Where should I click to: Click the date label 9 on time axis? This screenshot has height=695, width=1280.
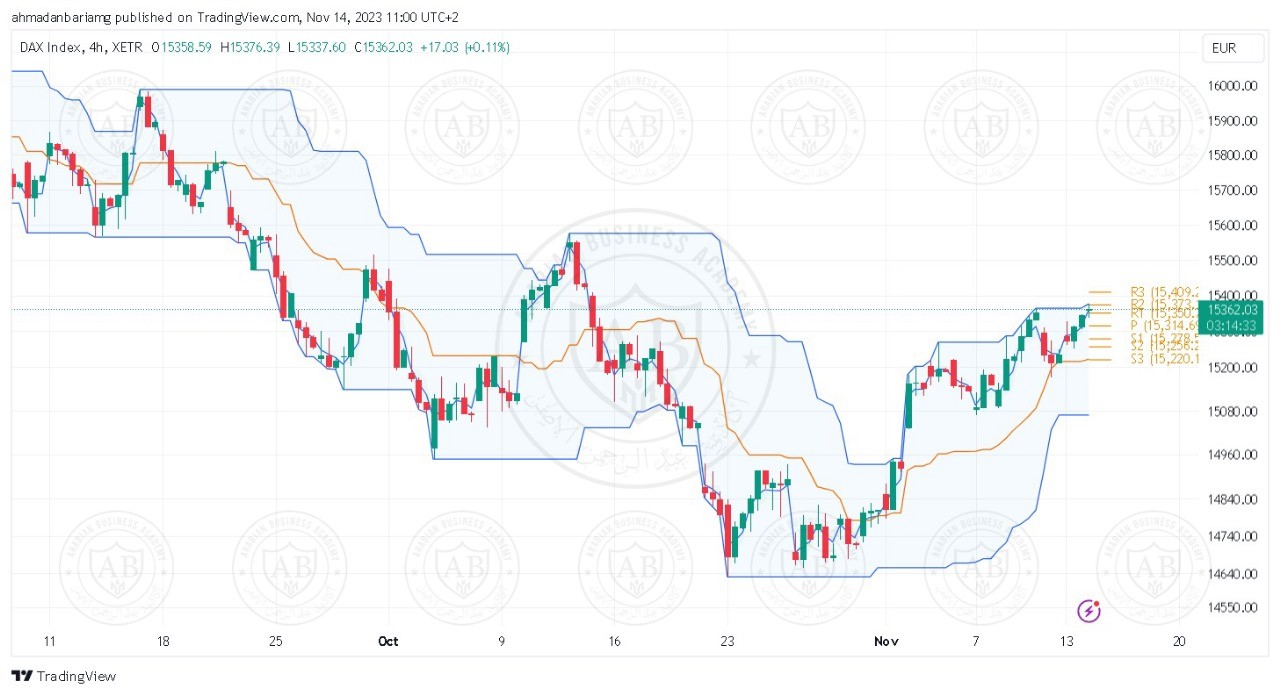(x=502, y=641)
